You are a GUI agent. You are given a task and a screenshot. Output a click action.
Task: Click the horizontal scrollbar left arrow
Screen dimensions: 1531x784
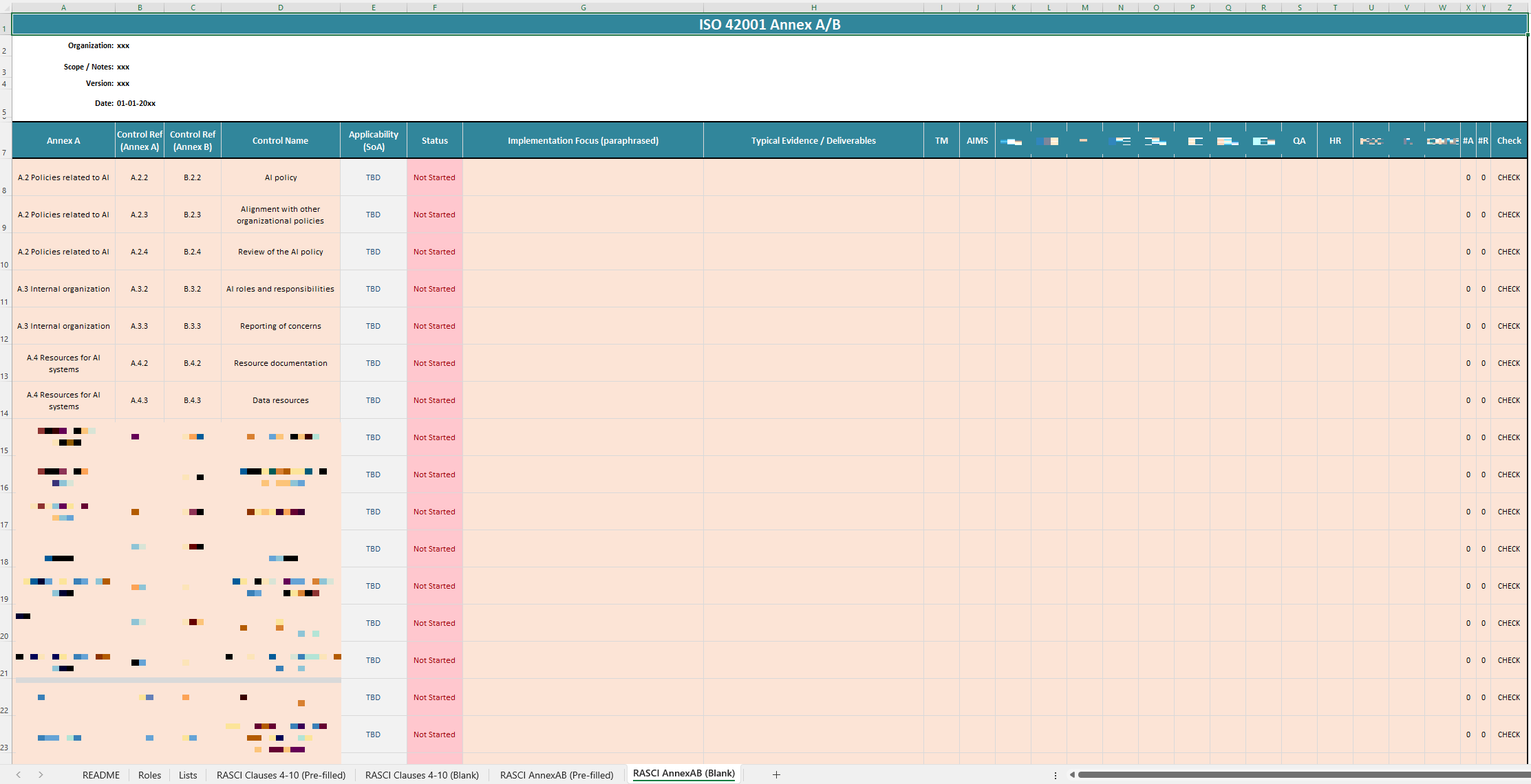[x=1072, y=774]
